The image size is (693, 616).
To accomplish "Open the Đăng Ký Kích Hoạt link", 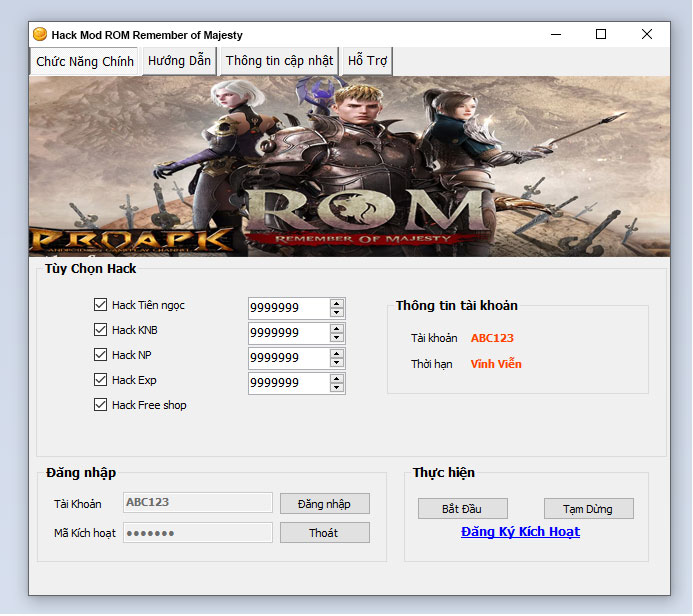I will point(520,532).
